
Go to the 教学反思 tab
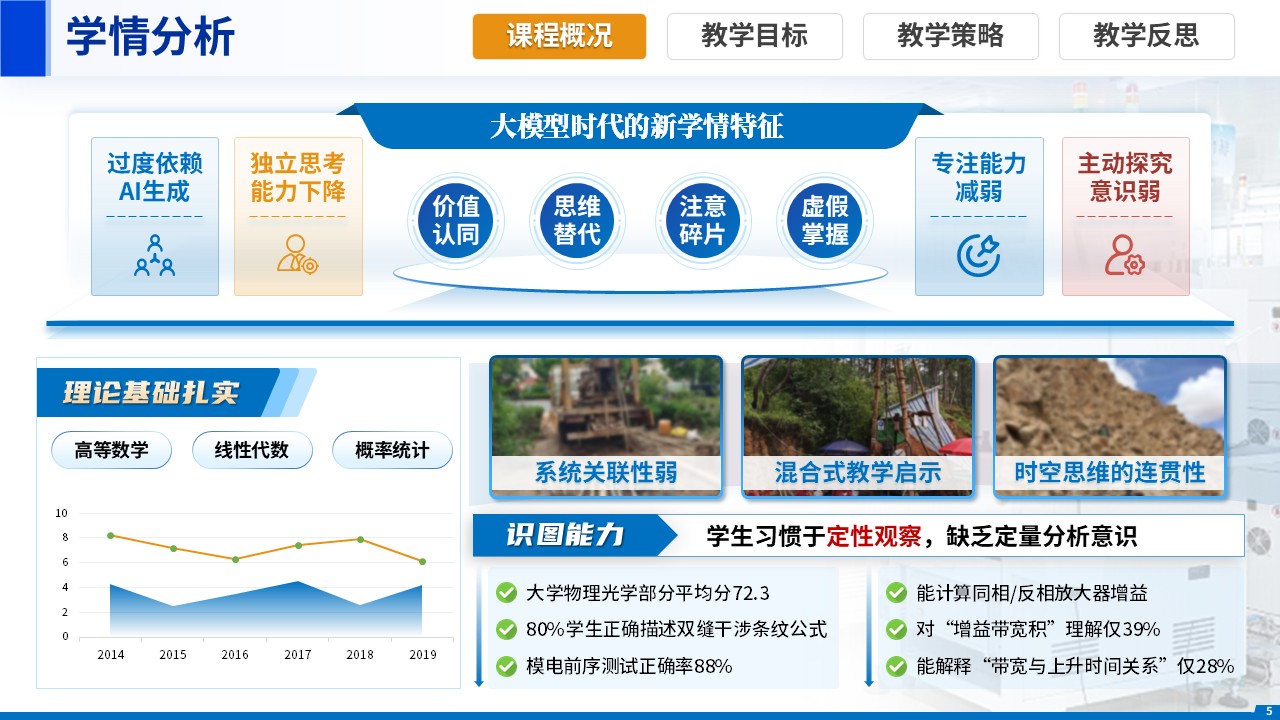1146,37
